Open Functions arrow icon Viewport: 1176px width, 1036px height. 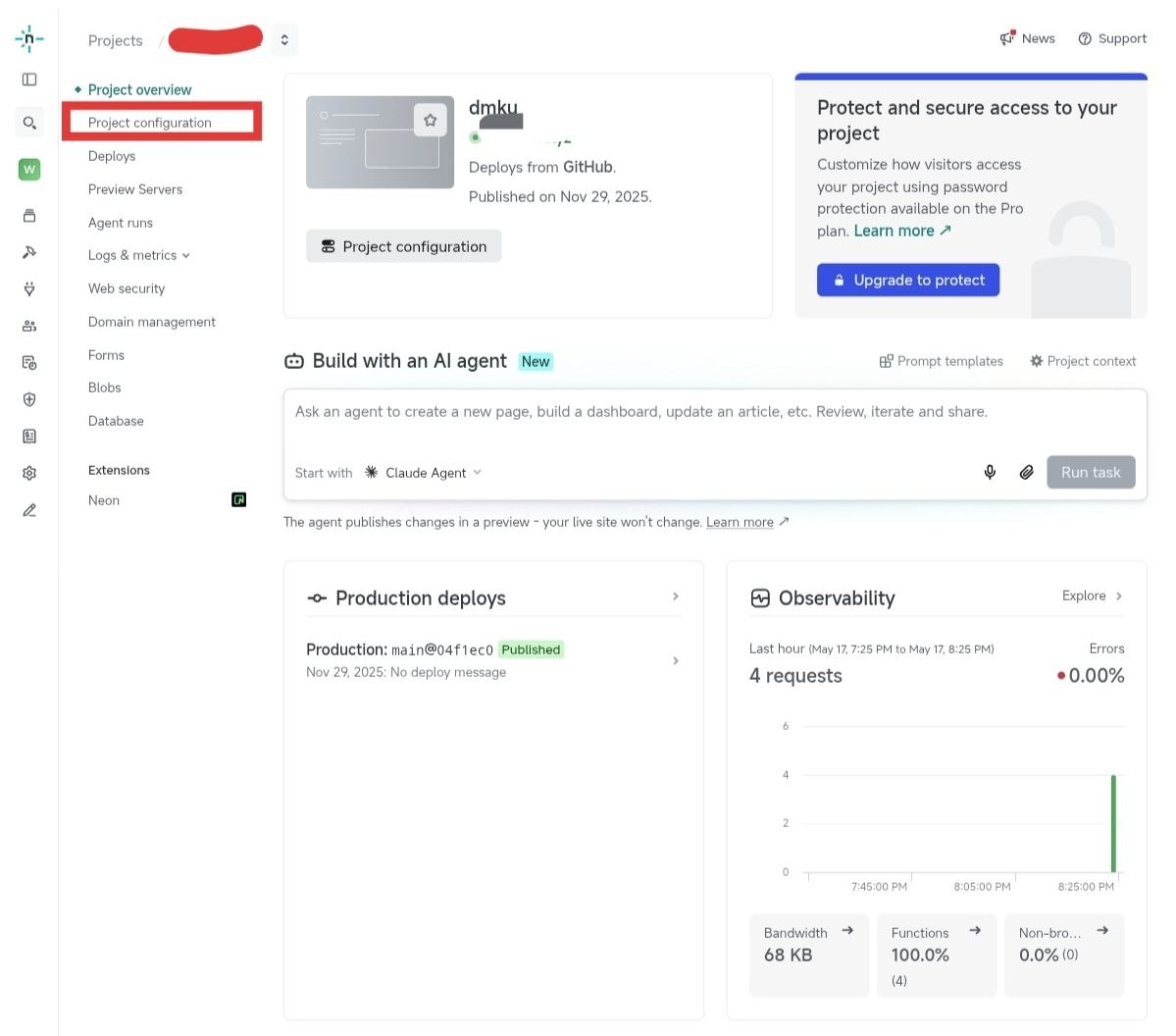click(x=975, y=930)
